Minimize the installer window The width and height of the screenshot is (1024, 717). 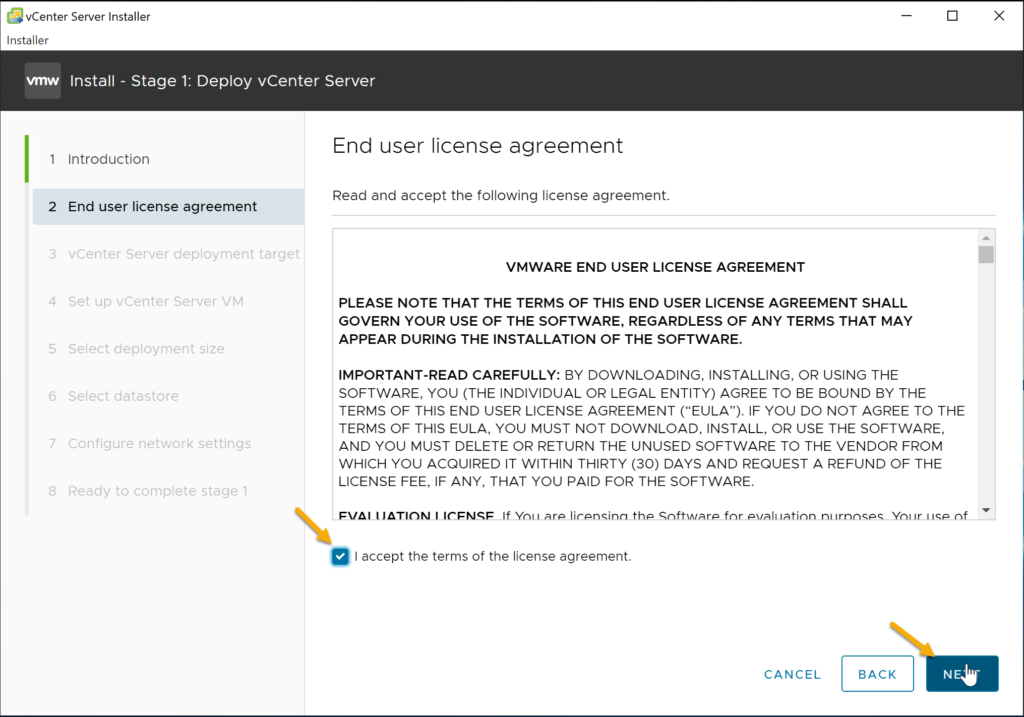905,16
